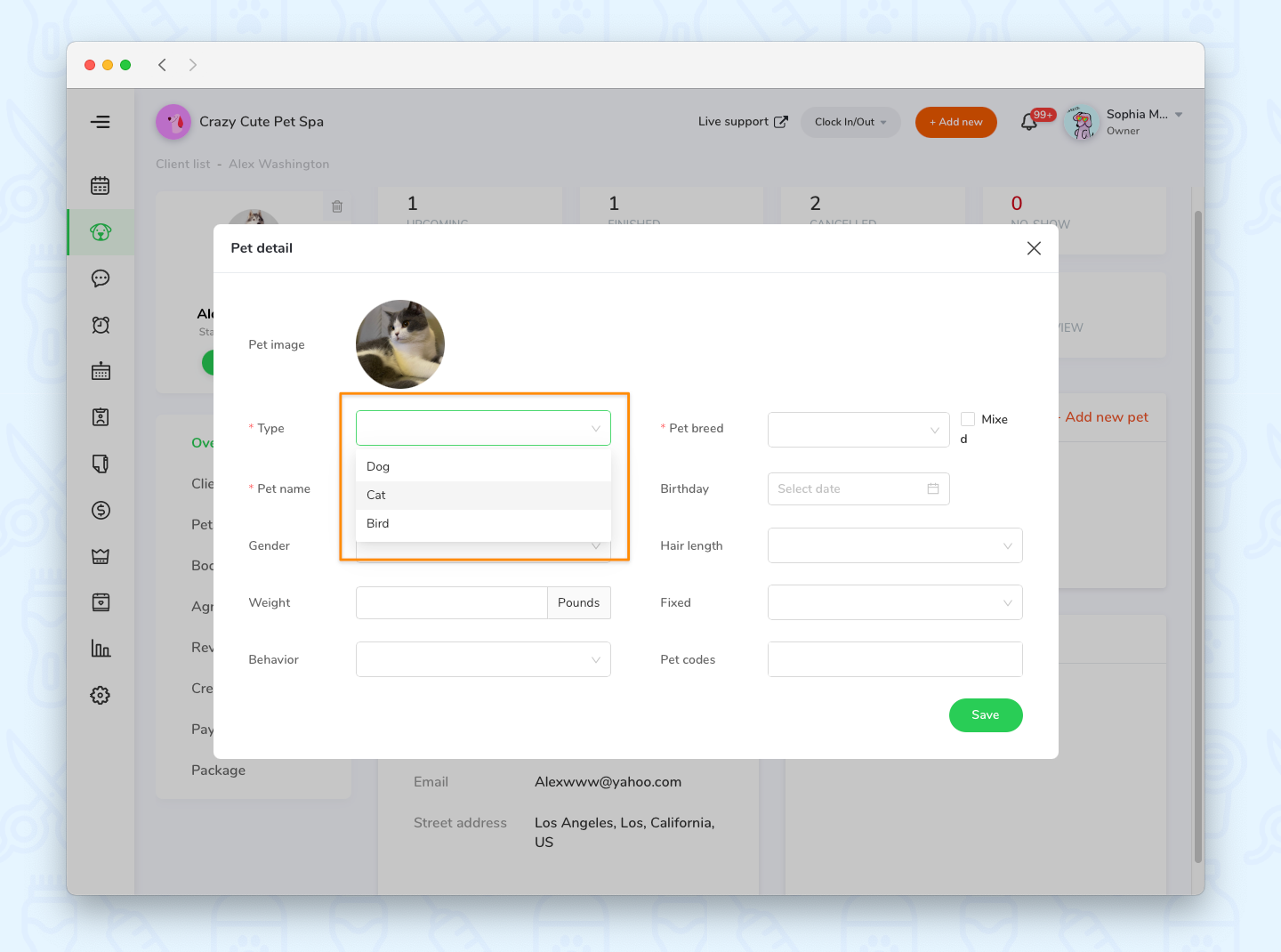Image resolution: width=1281 pixels, height=952 pixels.
Task: Open the bar chart reports icon
Action: coord(101,649)
